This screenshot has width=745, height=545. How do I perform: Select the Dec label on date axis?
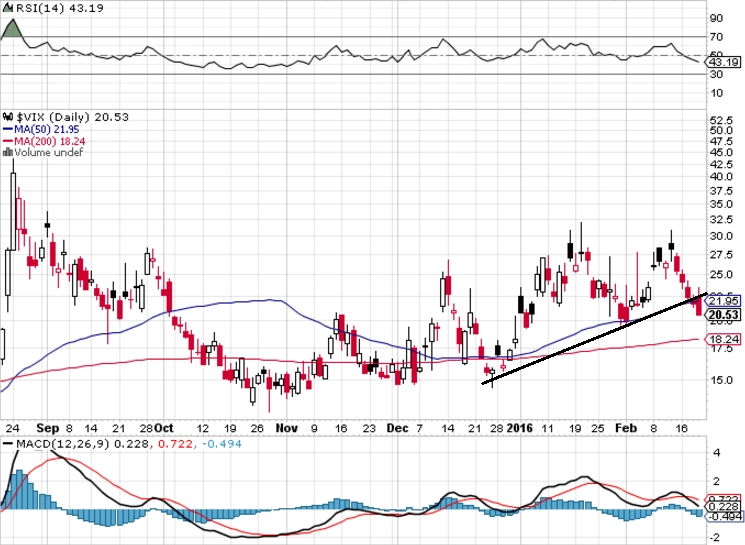click(x=397, y=428)
